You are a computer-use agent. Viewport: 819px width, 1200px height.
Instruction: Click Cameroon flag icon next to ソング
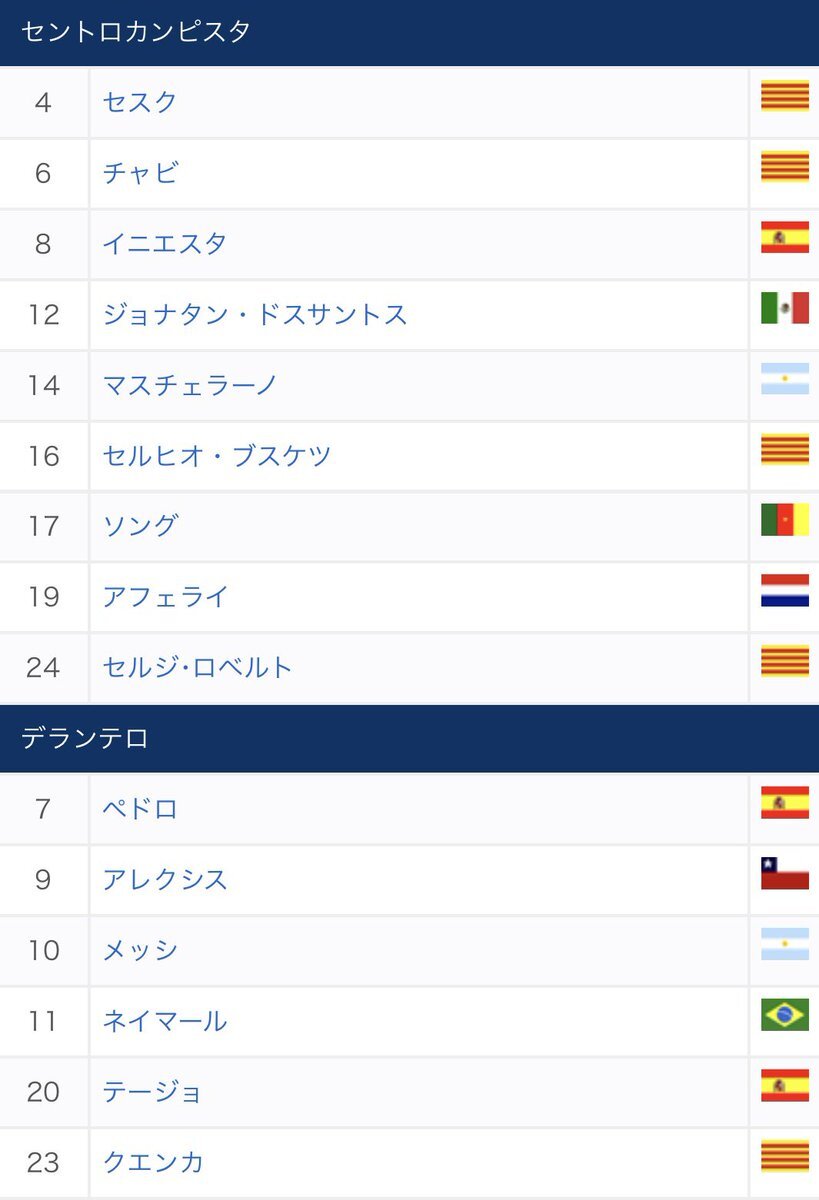pyautogui.click(x=785, y=520)
